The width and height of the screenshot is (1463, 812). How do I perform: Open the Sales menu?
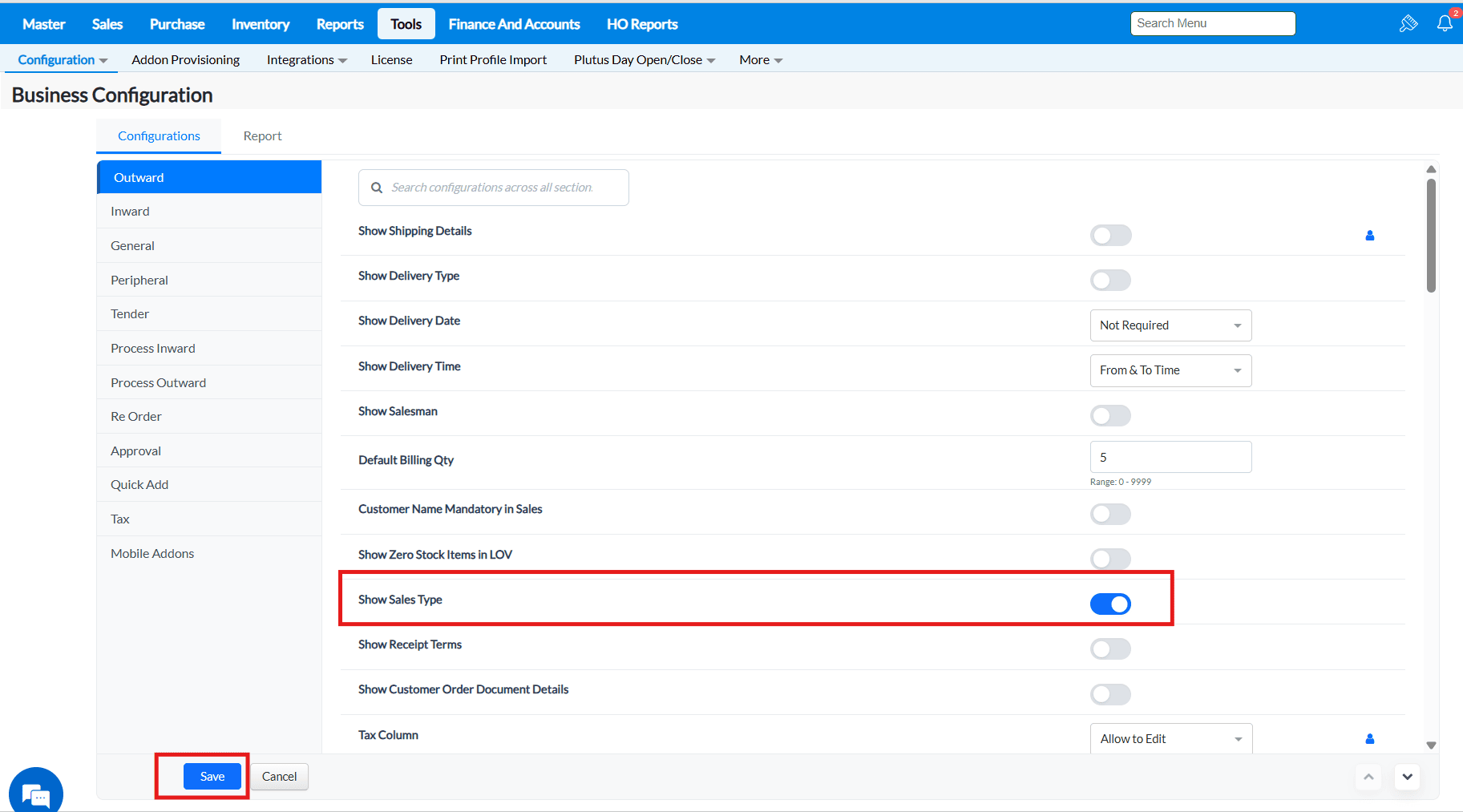click(x=107, y=24)
